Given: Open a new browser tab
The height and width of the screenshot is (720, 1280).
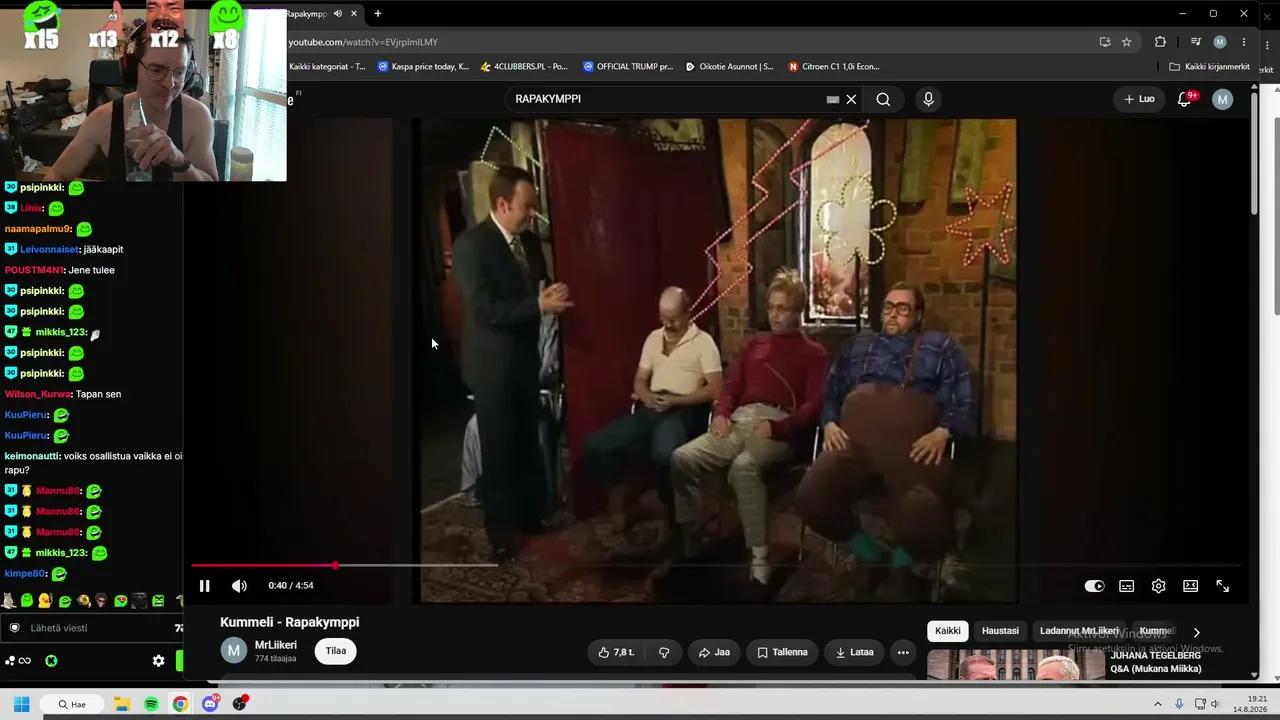Looking at the screenshot, I should [377, 14].
